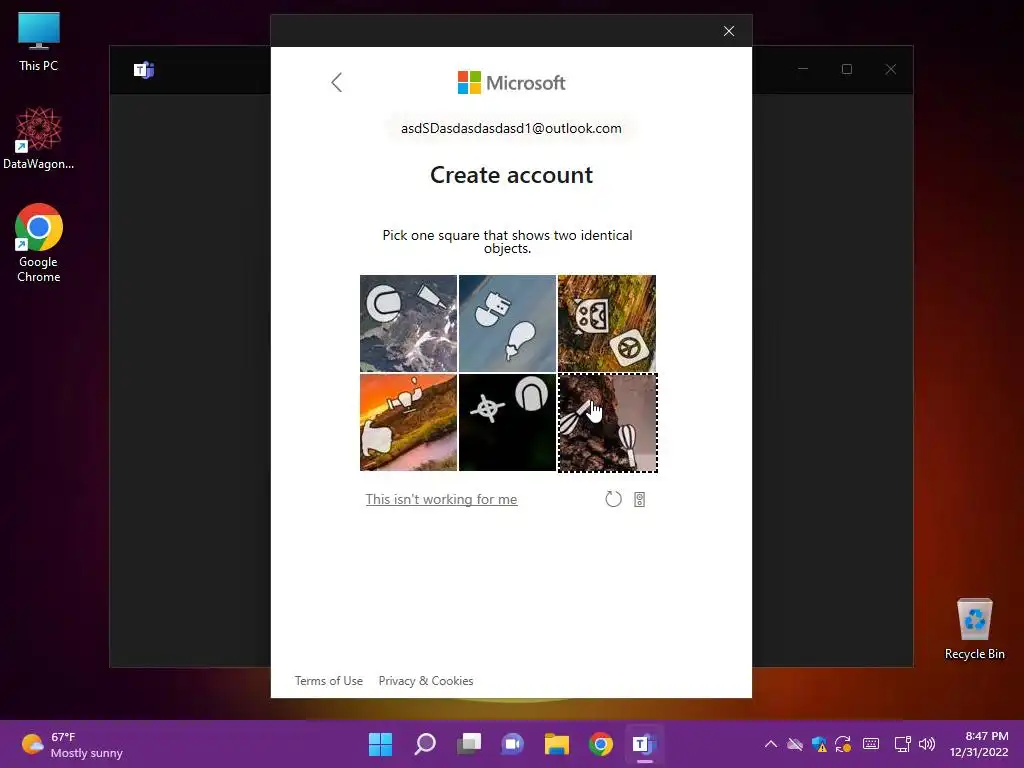This screenshot has height=768, width=1024.
Task: Select the black square with crosshair
Action: (507, 423)
